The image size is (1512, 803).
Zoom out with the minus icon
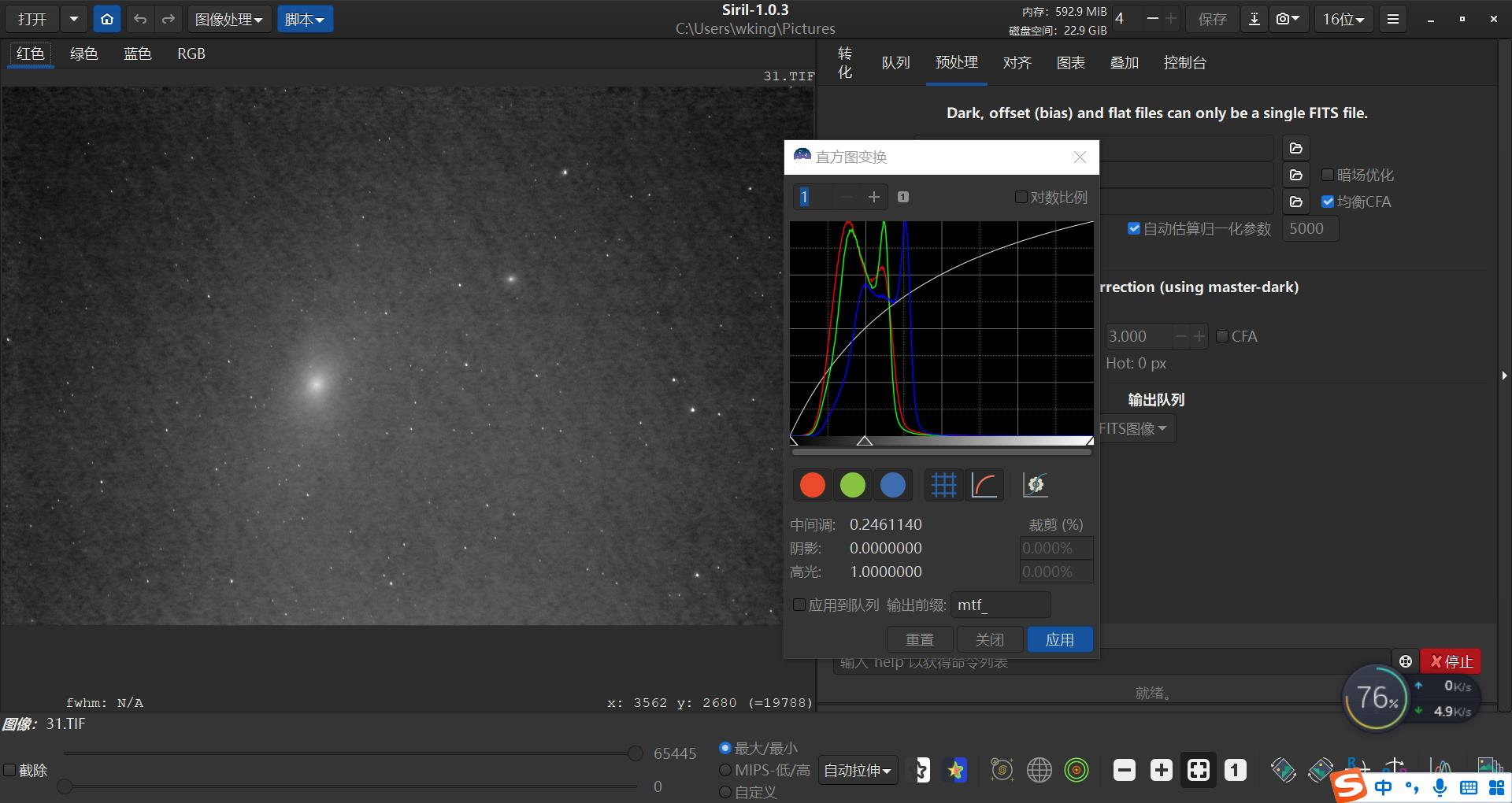[x=1125, y=770]
